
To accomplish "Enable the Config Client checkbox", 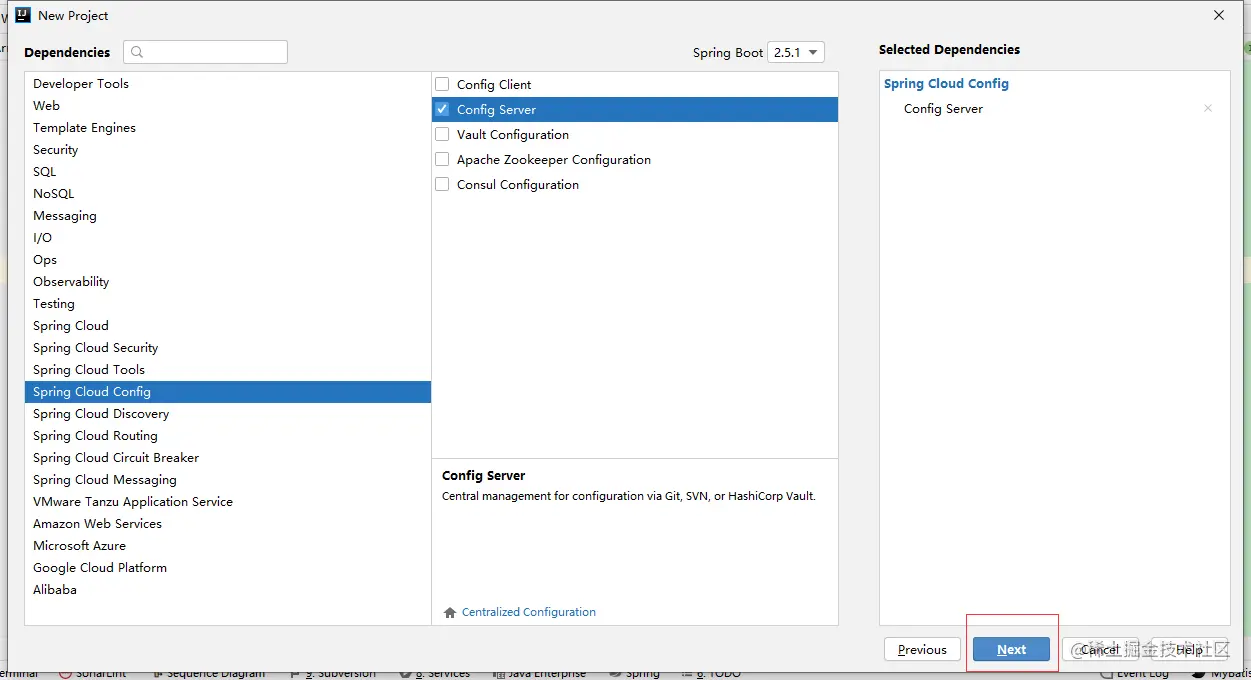I will [442, 84].
